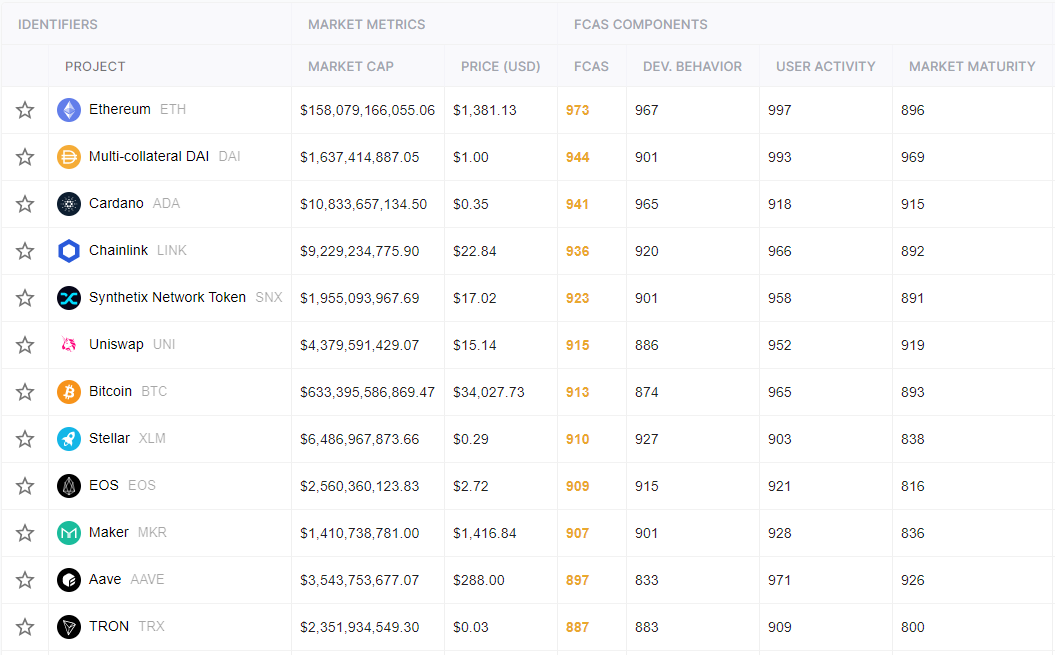This screenshot has height=655, width=1055.
Task: Open the TRON project link
Action: click(x=109, y=626)
